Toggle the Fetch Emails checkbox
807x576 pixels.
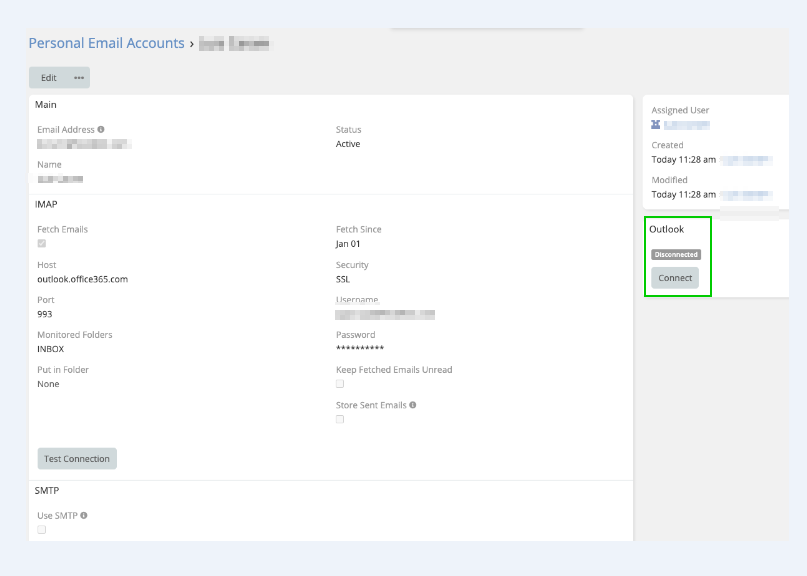42,243
